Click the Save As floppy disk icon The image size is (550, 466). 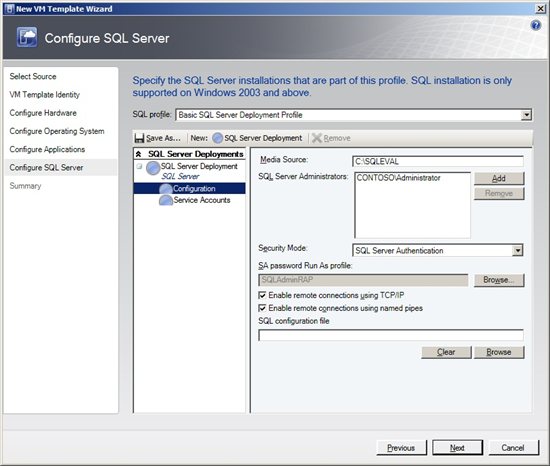(x=139, y=138)
